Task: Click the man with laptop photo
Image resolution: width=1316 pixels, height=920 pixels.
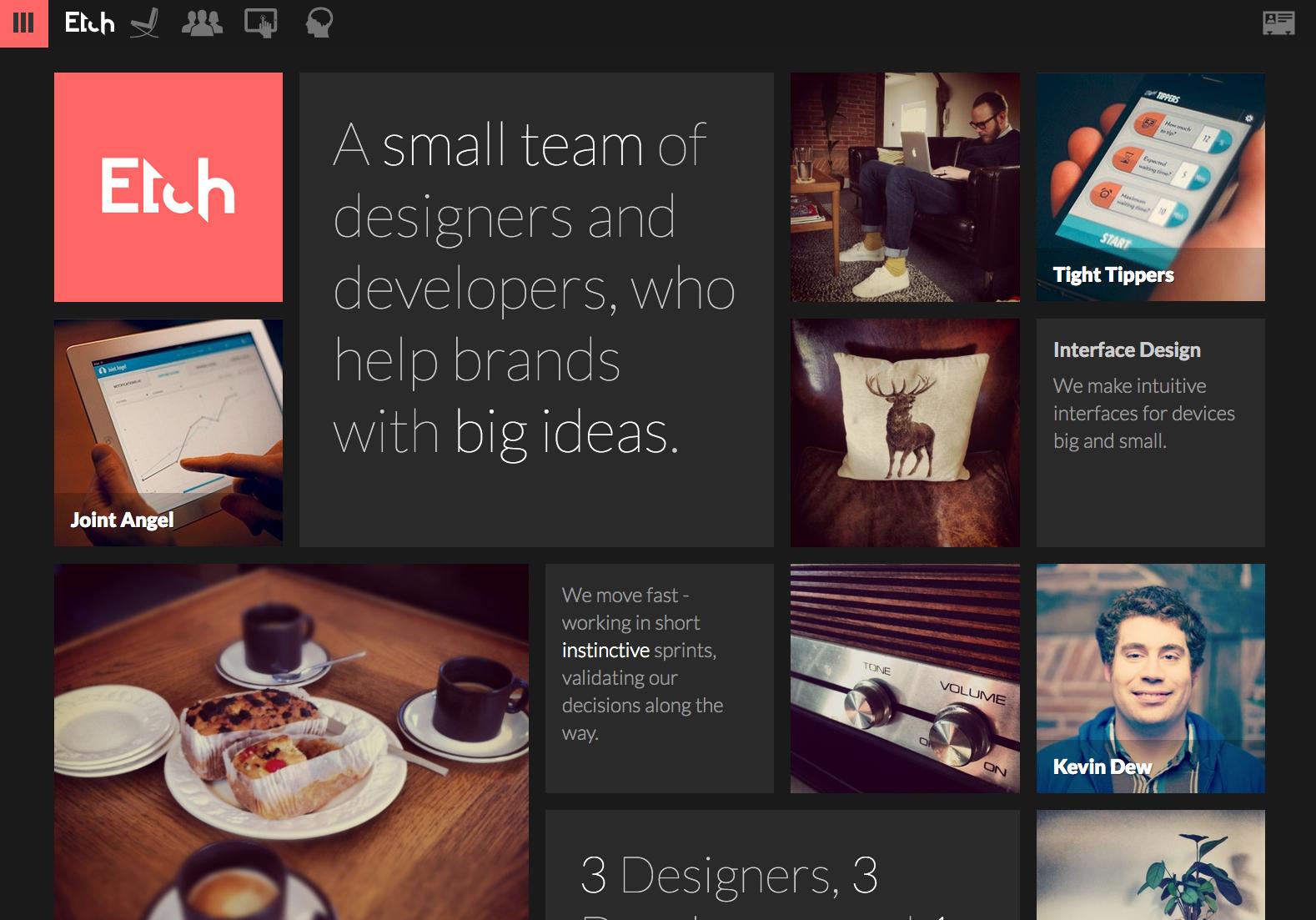Action: tap(905, 187)
